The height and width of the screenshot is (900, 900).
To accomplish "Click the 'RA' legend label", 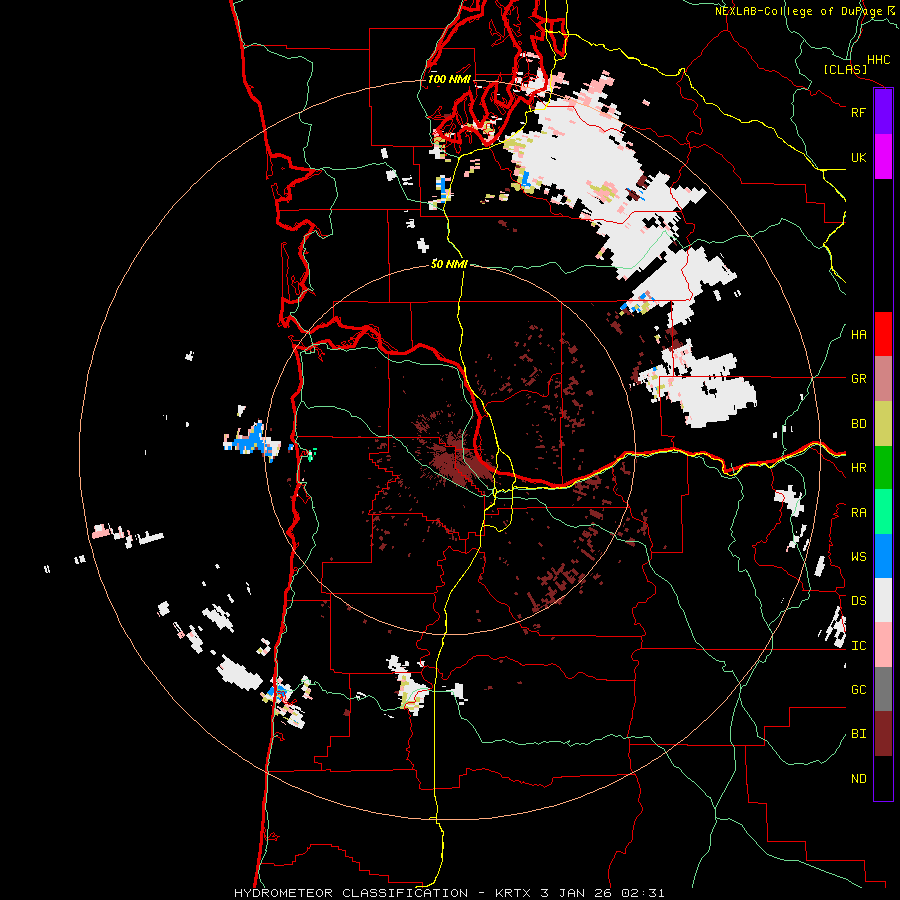I will (x=858, y=513).
